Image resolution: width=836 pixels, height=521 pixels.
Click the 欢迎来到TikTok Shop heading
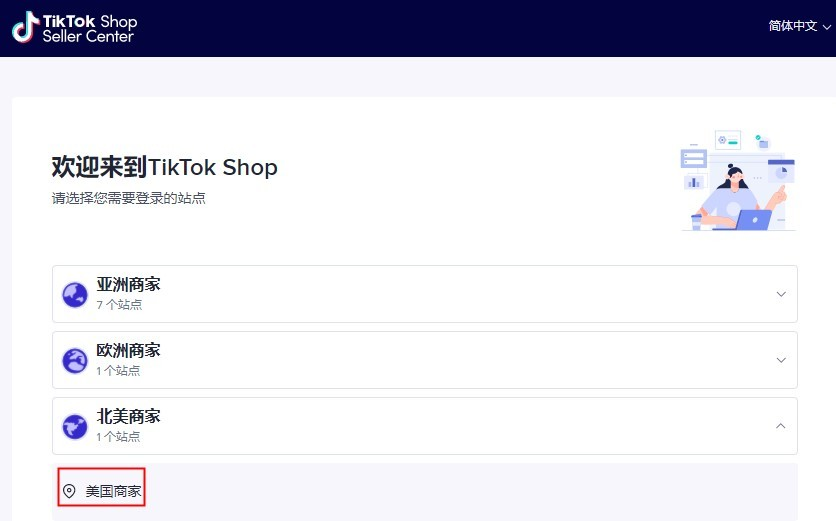coord(165,167)
